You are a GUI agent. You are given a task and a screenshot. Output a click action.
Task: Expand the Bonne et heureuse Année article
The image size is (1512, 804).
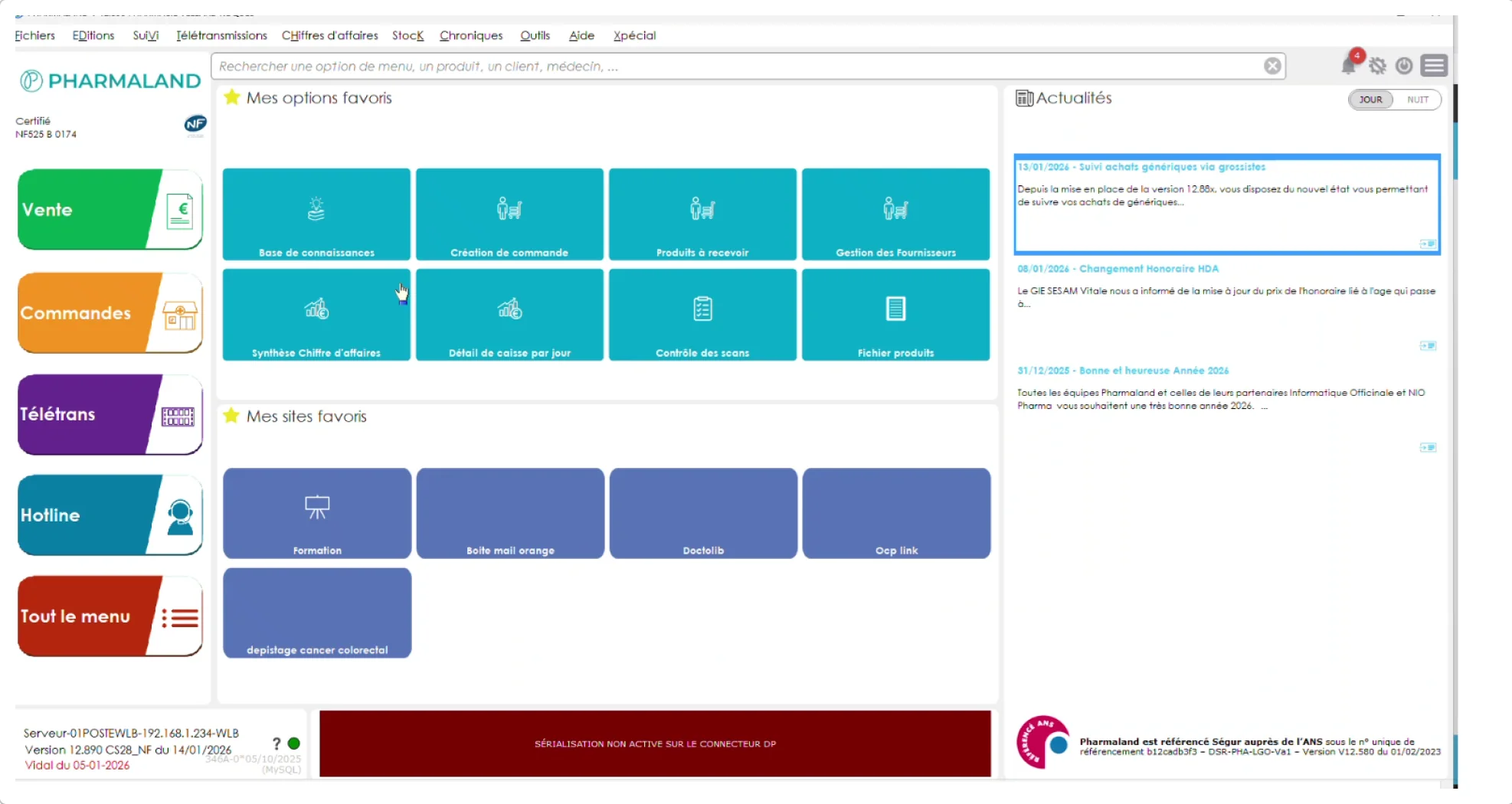tap(1428, 447)
